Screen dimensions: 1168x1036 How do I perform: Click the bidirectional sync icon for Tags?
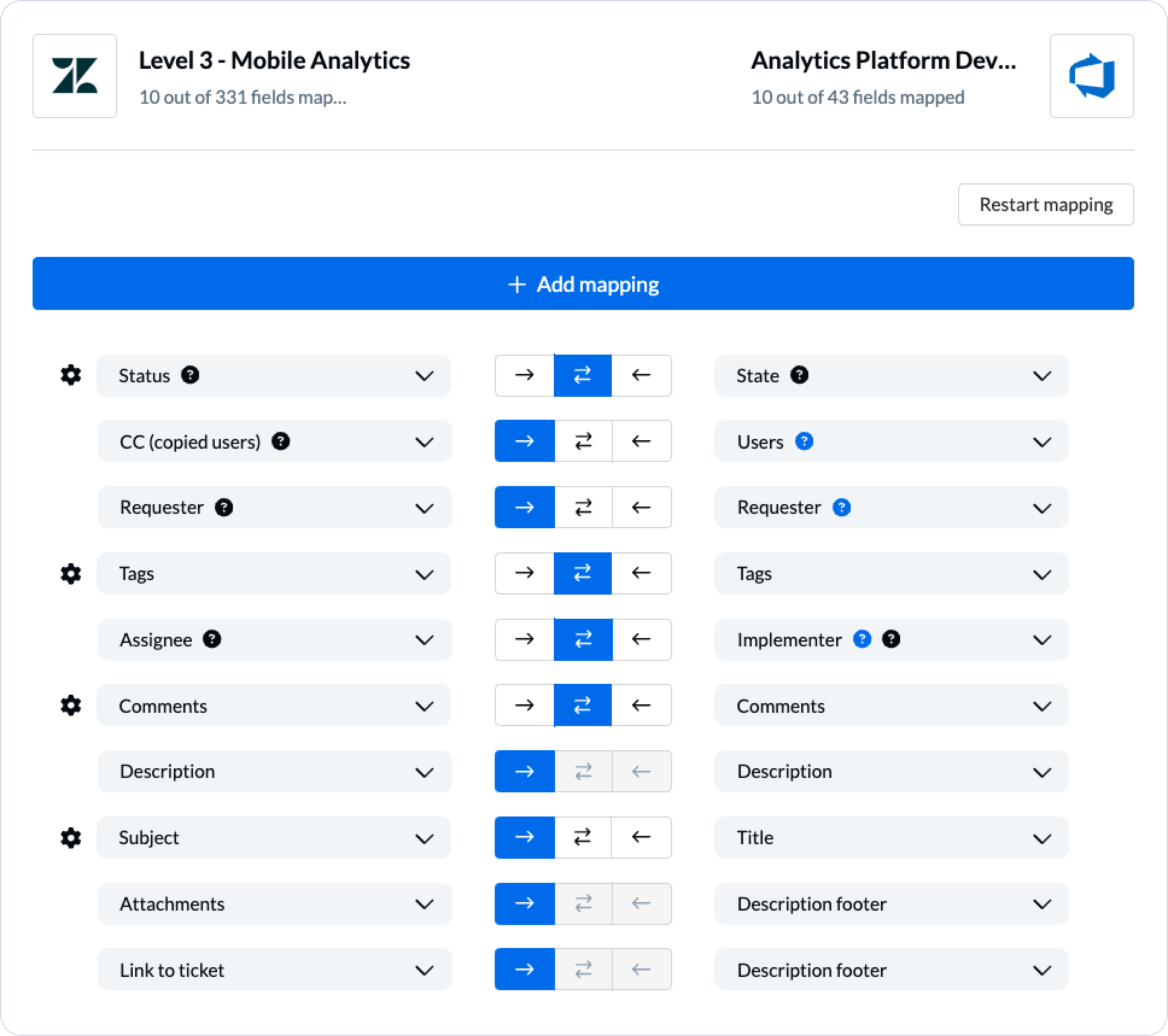(584, 573)
